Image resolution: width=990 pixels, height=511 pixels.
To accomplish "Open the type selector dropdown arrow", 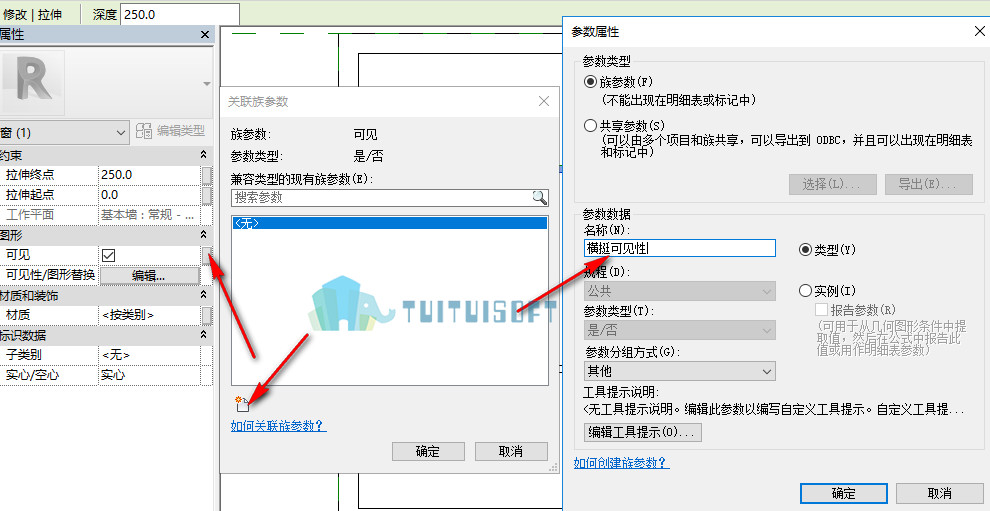I will coord(206,83).
